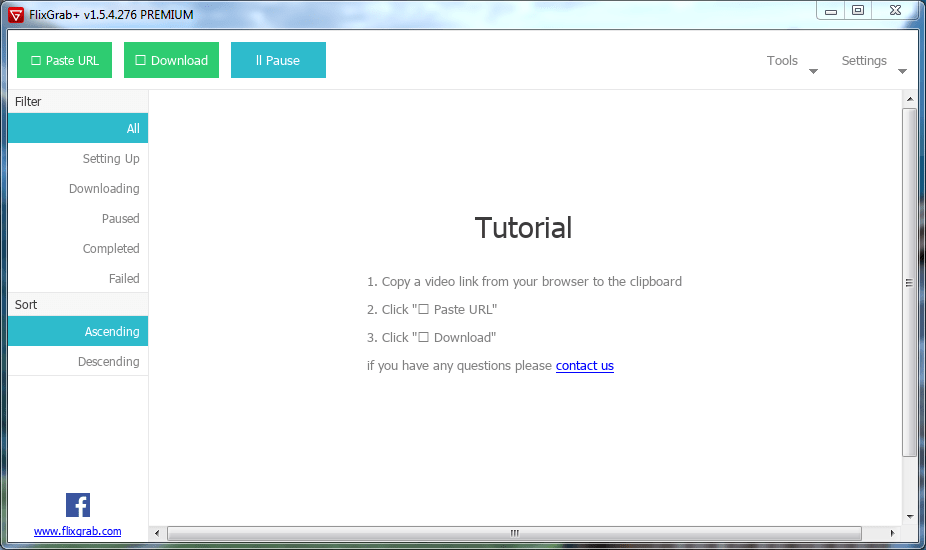Show Completed downloads
This screenshot has height=550, width=926.
(78, 249)
